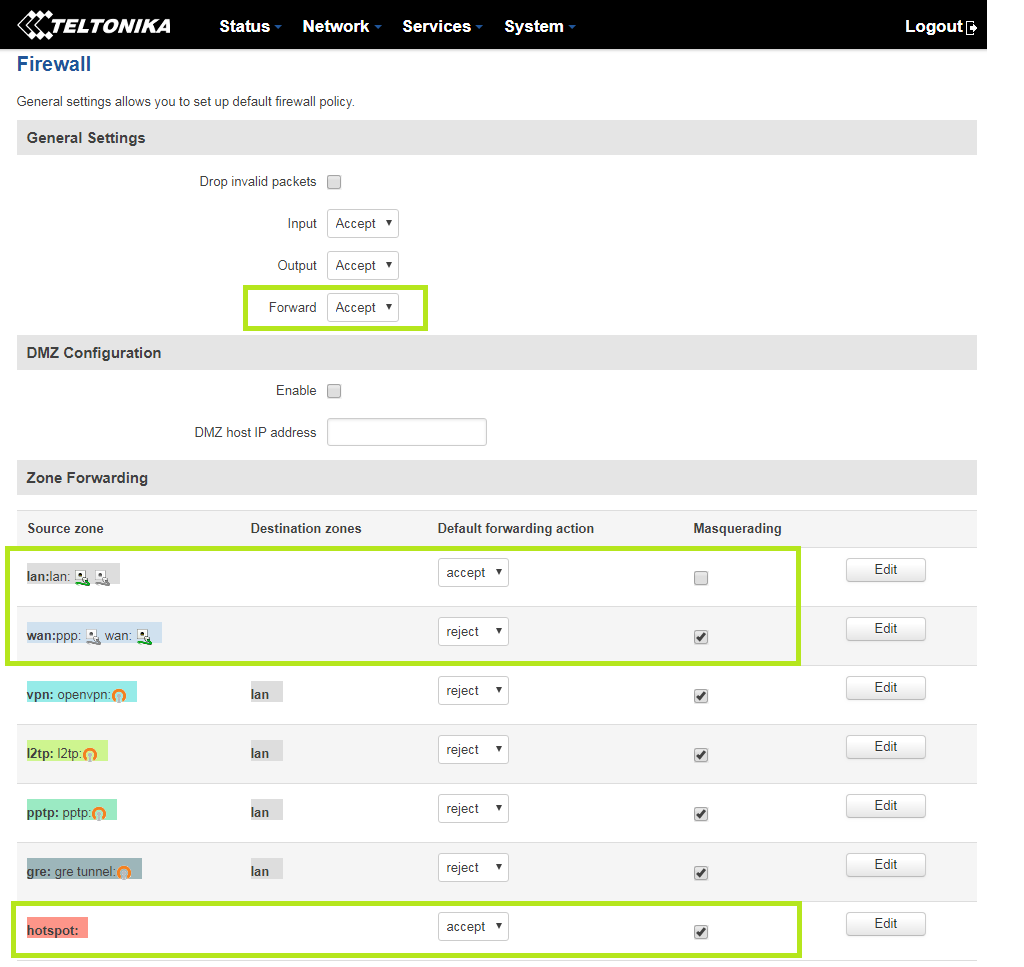Click the l2tp tunnel icon
The width and height of the screenshot is (1024, 967).
pyautogui.click(x=90, y=754)
